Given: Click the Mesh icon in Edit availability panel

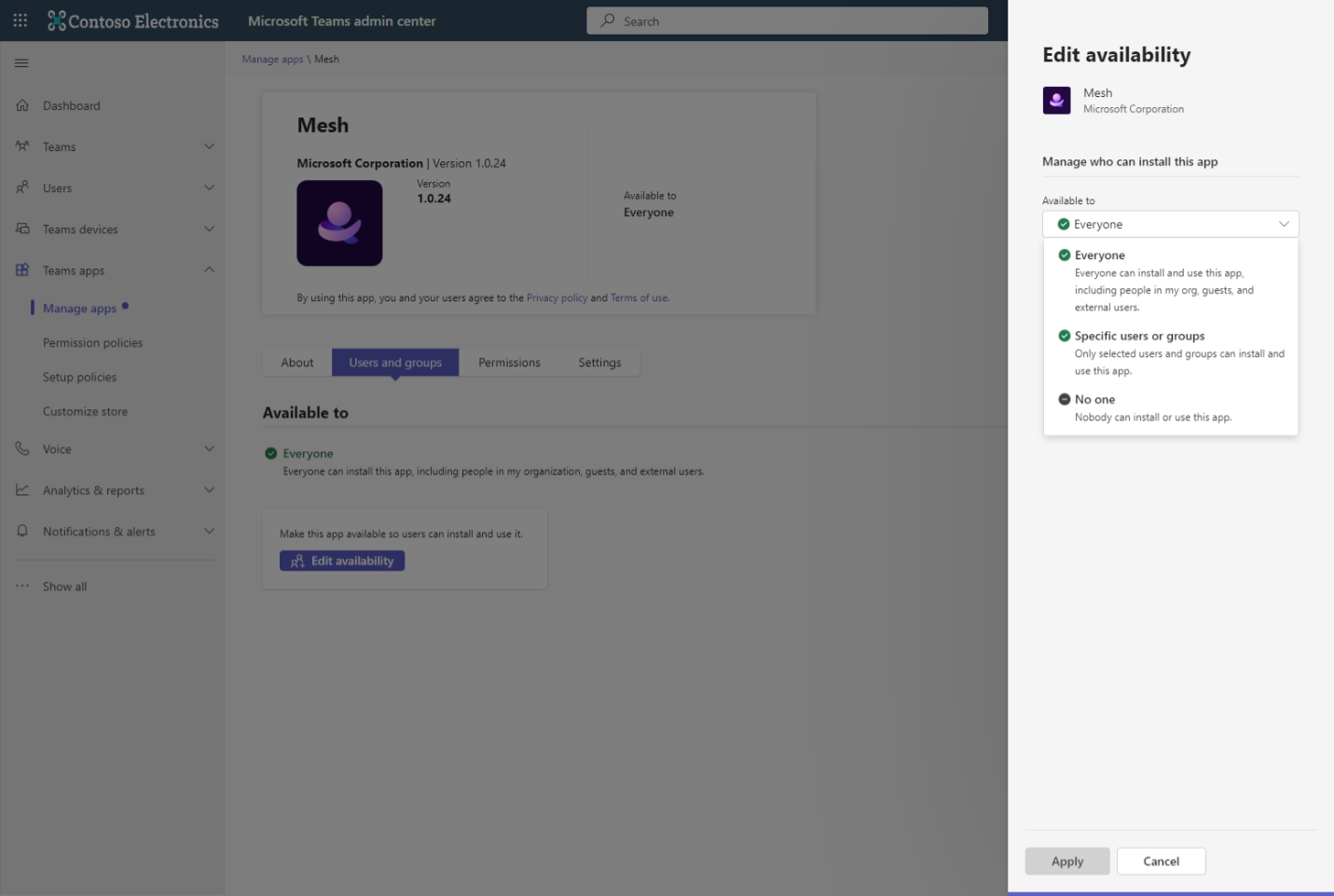Looking at the screenshot, I should point(1056,101).
